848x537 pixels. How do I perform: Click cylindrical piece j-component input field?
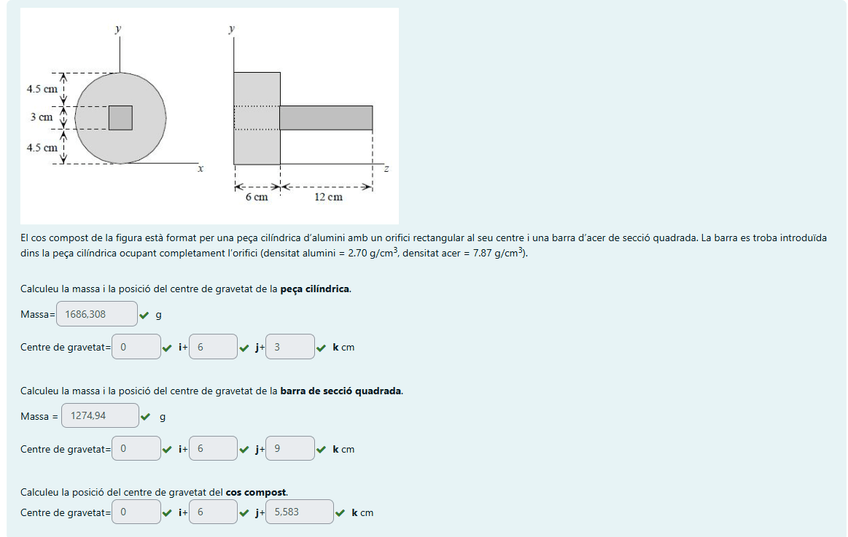tap(212, 348)
